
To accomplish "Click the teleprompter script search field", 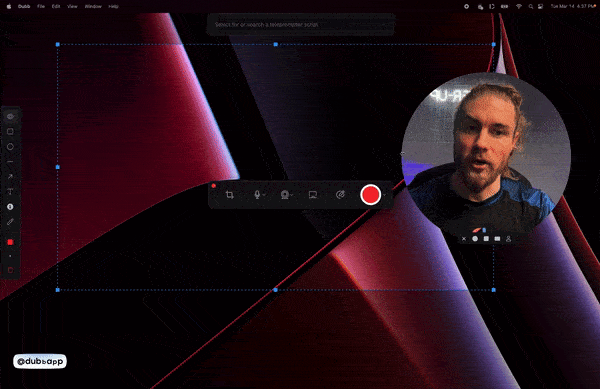I will (x=301, y=24).
